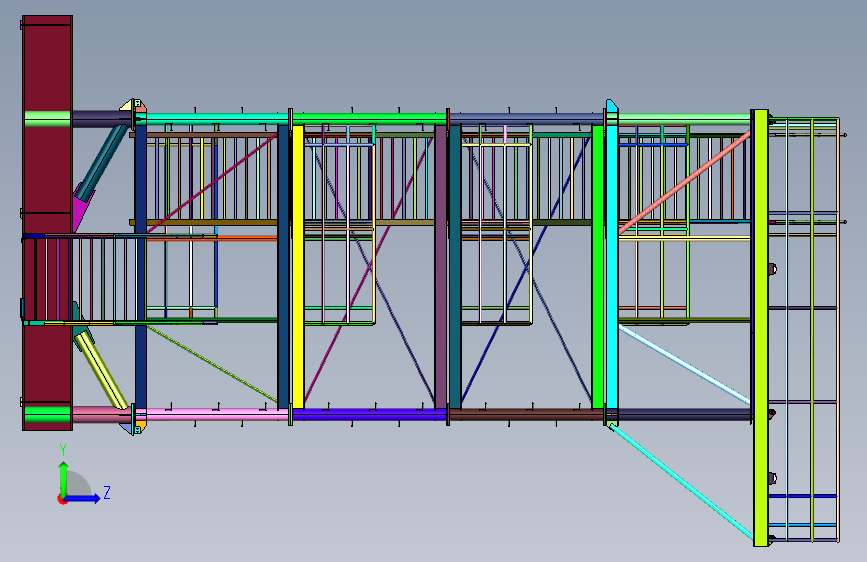The height and width of the screenshot is (562, 867).
Task: Select the brown horizontal bottom tube
Action: [x=526, y=414]
